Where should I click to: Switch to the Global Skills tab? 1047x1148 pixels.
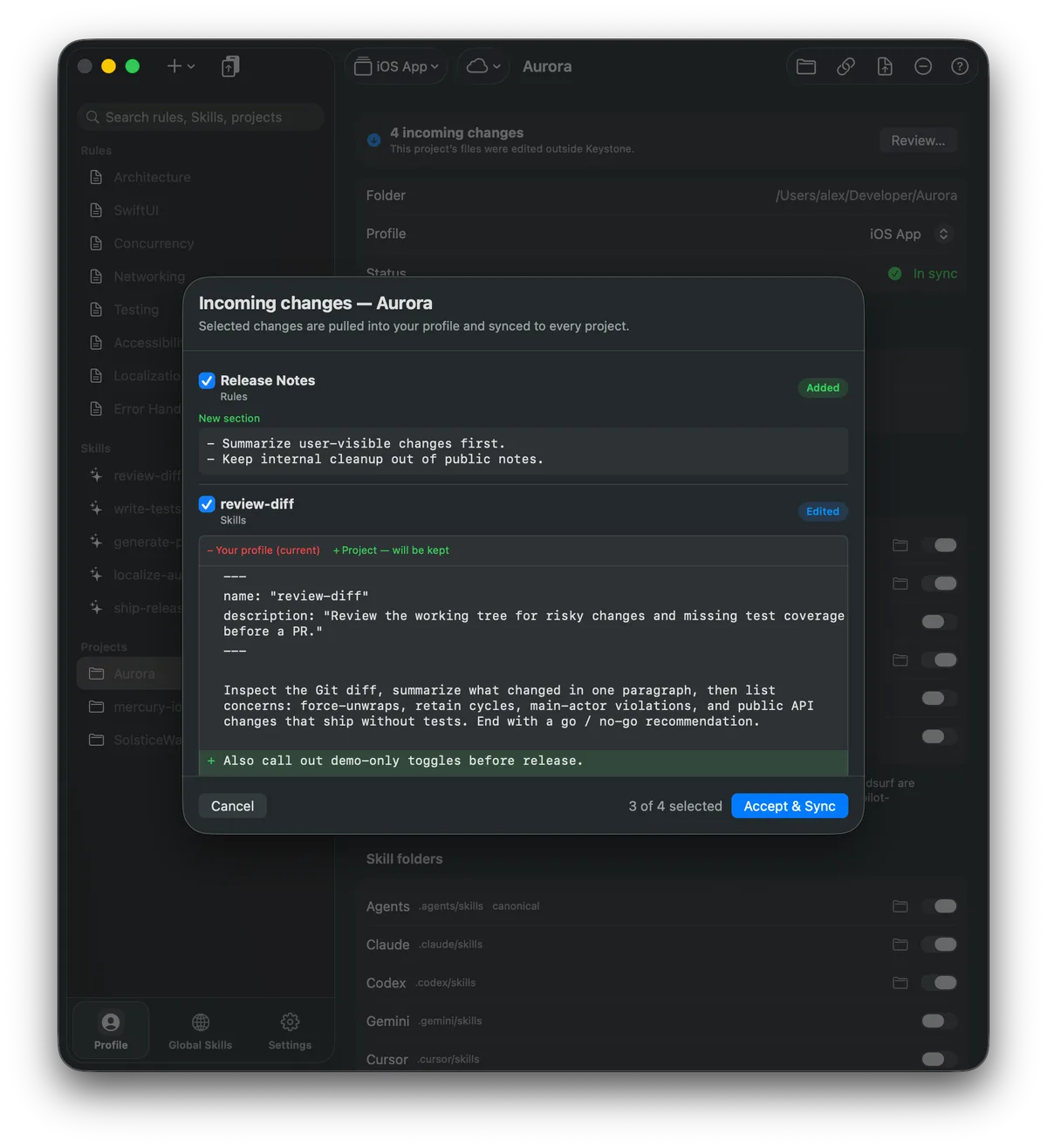[x=201, y=1031]
